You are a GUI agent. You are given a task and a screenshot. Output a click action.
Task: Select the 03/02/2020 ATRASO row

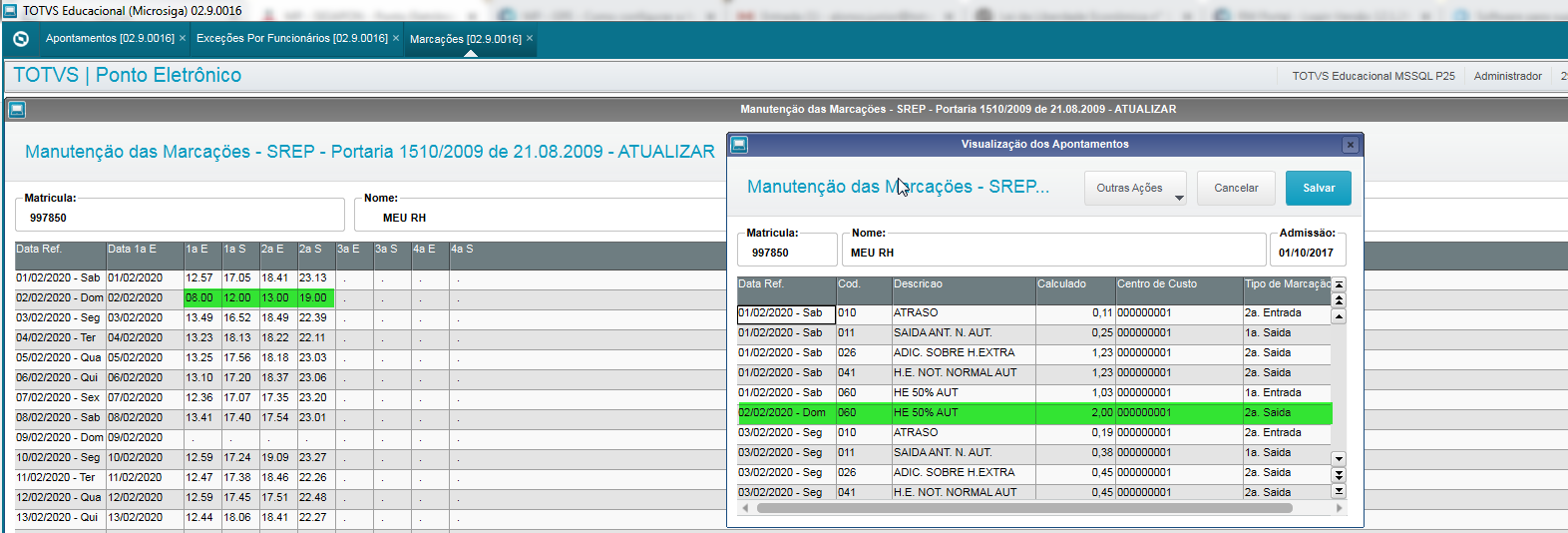[x=1034, y=433]
